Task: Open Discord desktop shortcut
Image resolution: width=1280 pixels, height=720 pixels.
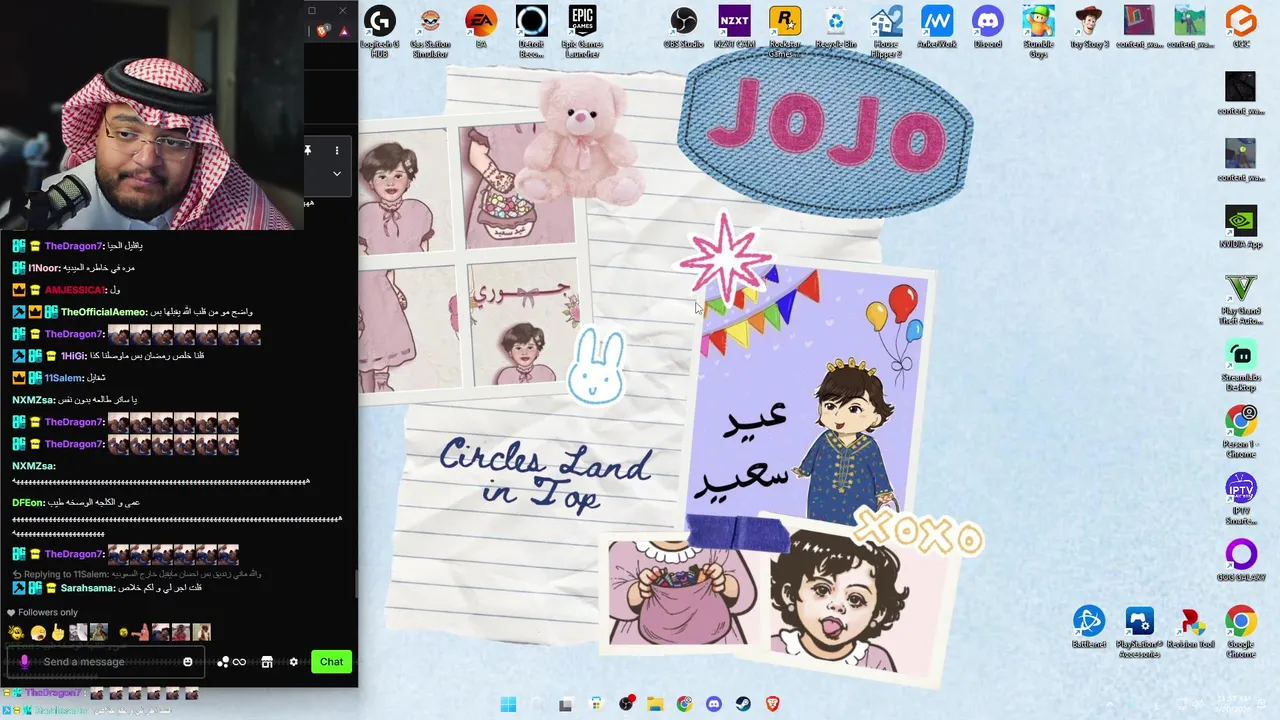Action: pyautogui.click(x=988, y=28)
